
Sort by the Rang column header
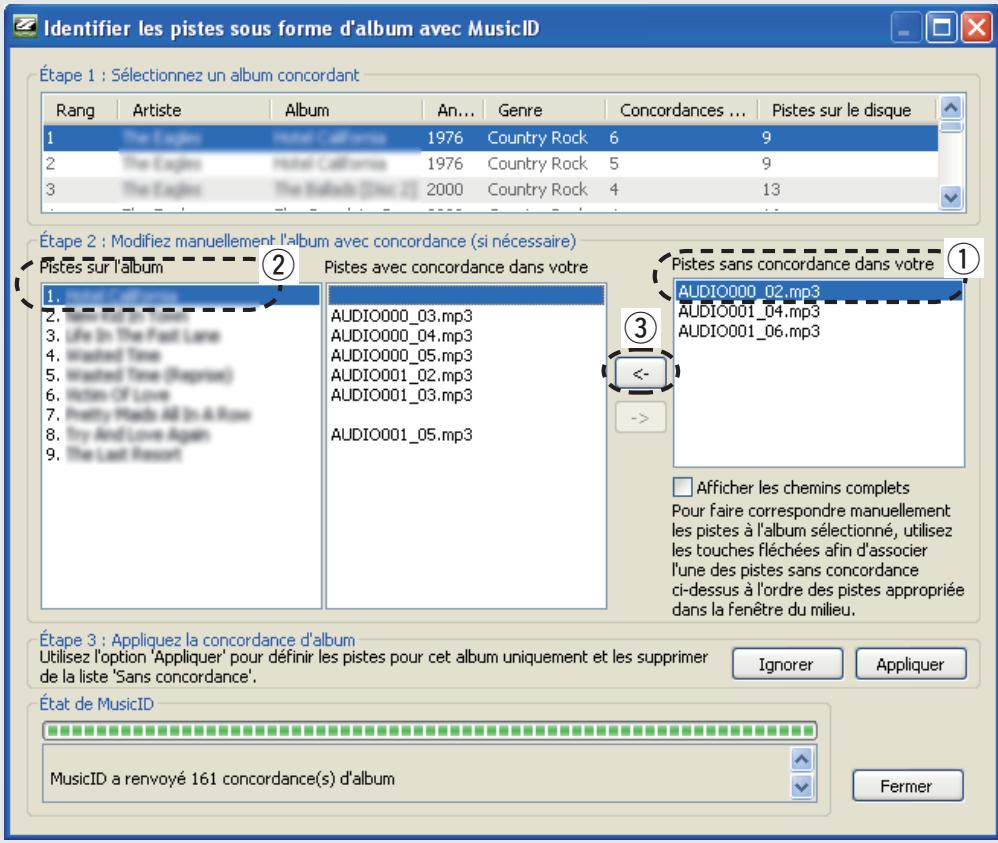pyautogui.click(x=81, y=110)
